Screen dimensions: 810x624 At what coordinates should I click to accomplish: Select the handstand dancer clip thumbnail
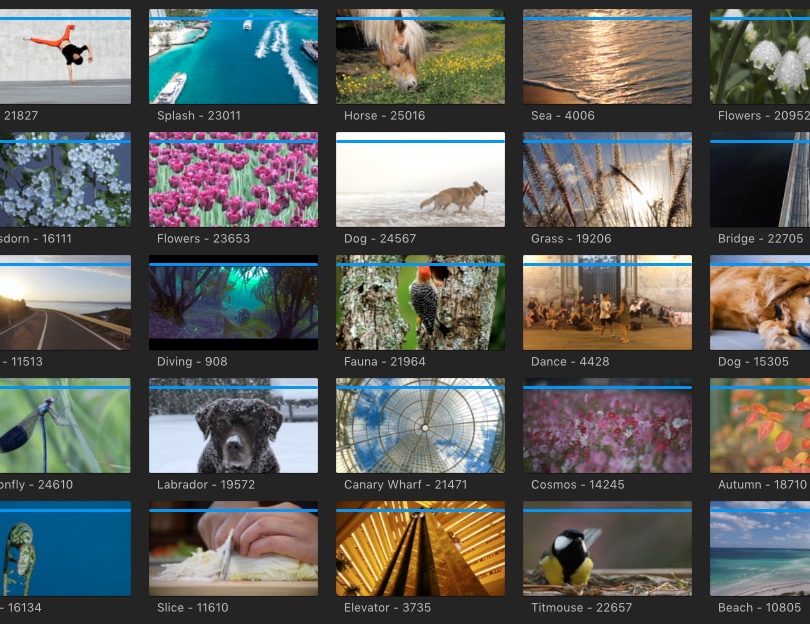tap(65, 58)
